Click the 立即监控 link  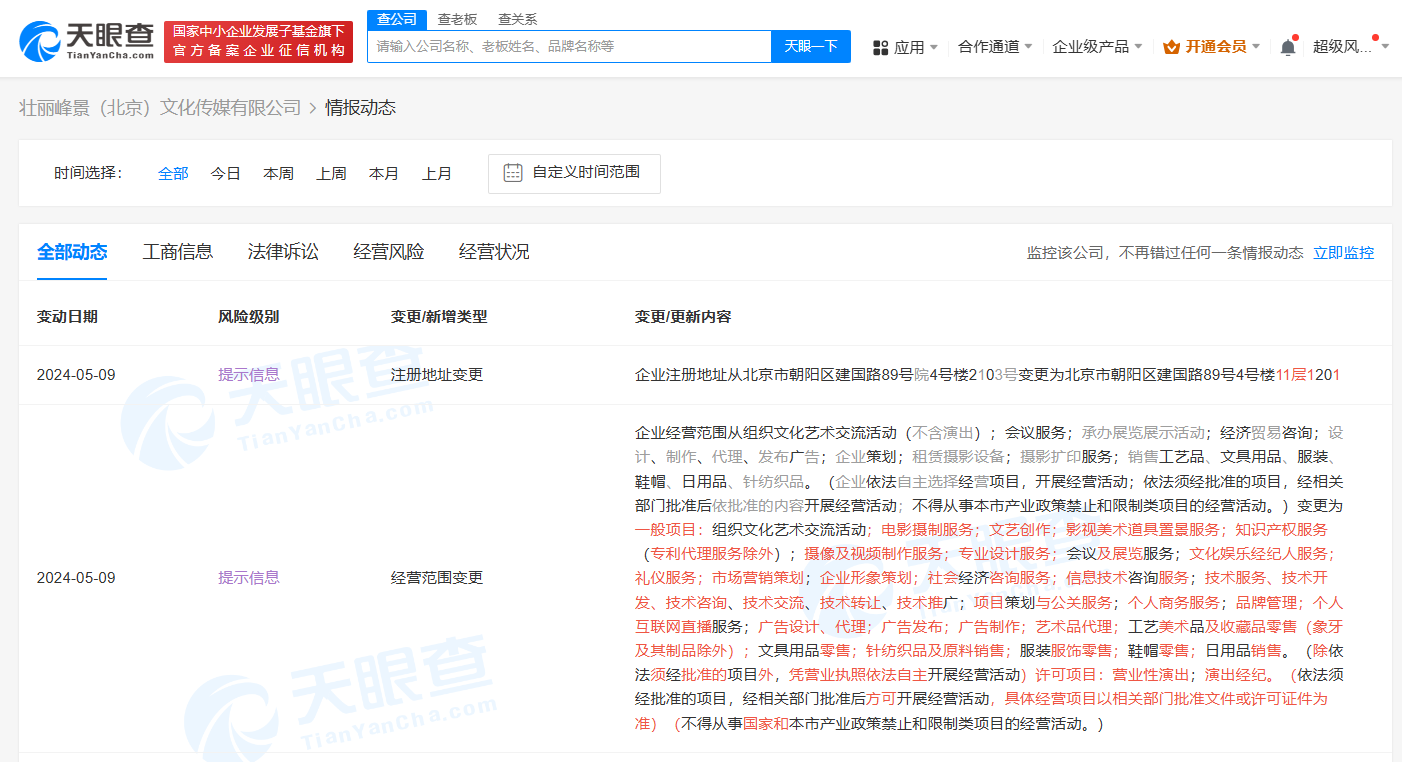coord(1344,253)
